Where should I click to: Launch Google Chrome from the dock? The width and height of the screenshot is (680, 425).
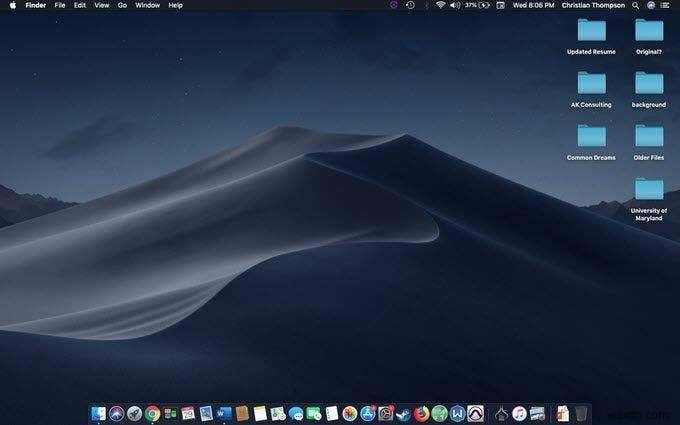(152, 414)
